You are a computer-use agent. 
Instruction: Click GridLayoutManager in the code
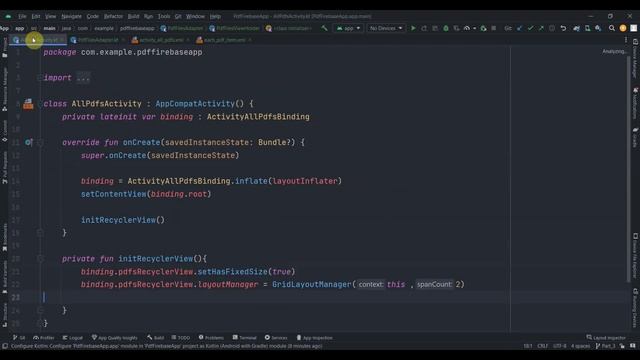click(311, 284)
